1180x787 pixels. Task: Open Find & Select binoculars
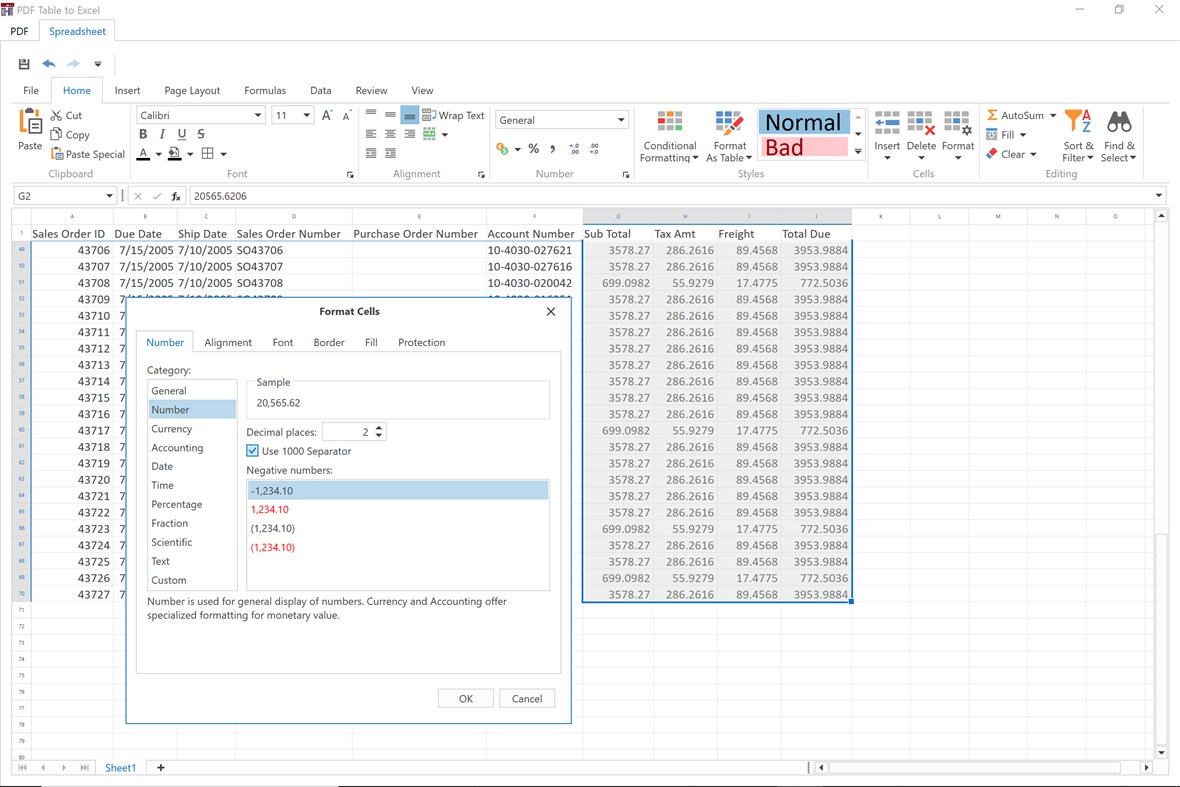[1119, 123]
